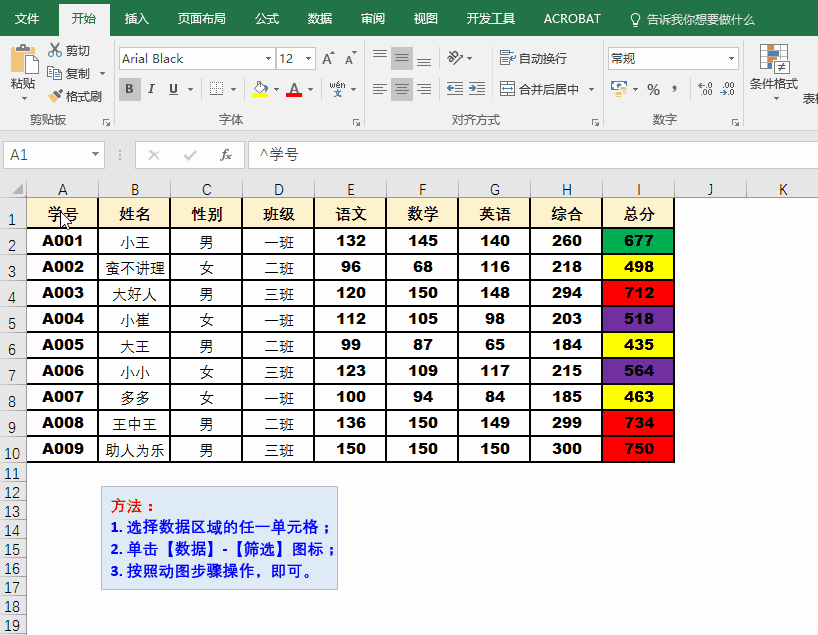Toggle Bold formatting button
The image size is (818, 635).
129,89
